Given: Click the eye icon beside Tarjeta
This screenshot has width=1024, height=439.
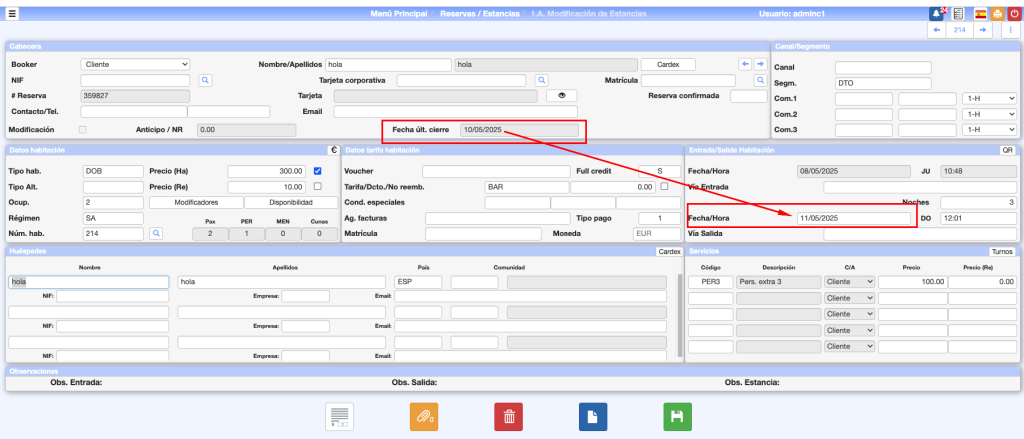Looking at the screenshot, I should 561,96.
